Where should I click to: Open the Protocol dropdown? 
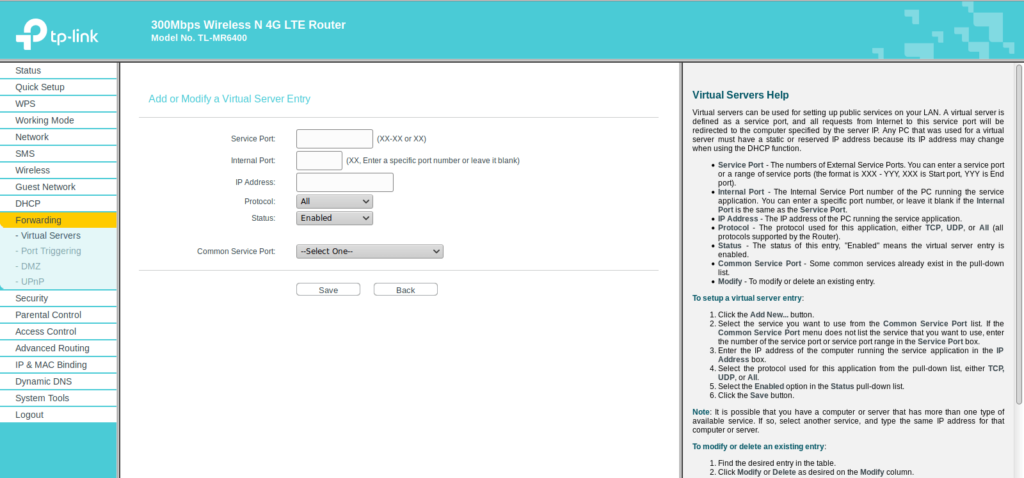click(334, 201)
